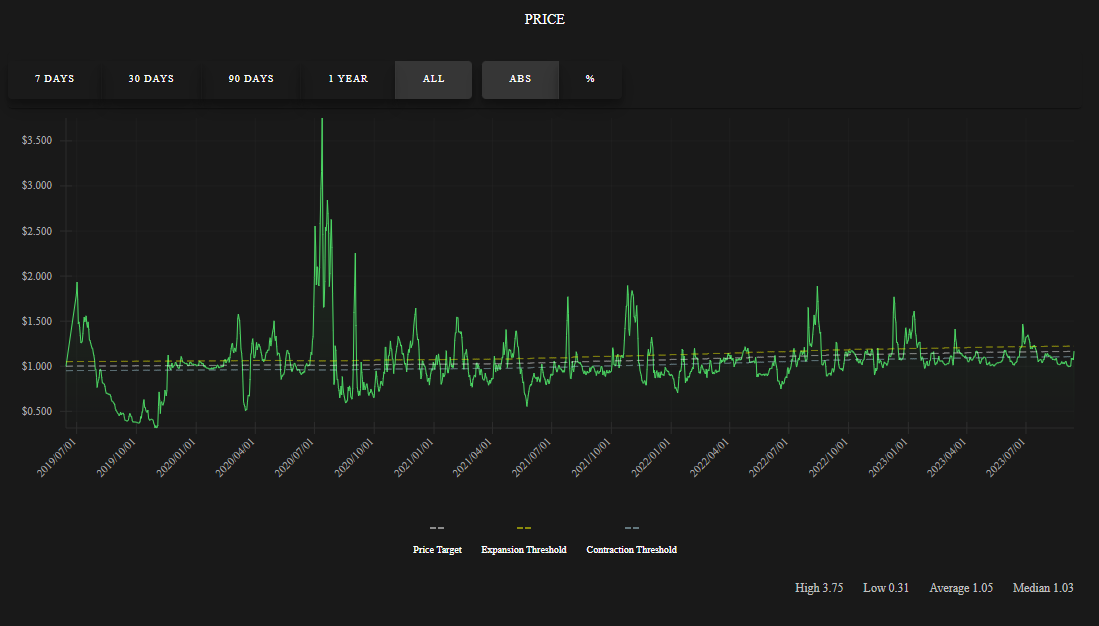The height and width of the screenshot is (626, 1099).
Task: Click the gray Contraction Threshold legend marker
Action: pyautogui.click(x=631, y=528)
